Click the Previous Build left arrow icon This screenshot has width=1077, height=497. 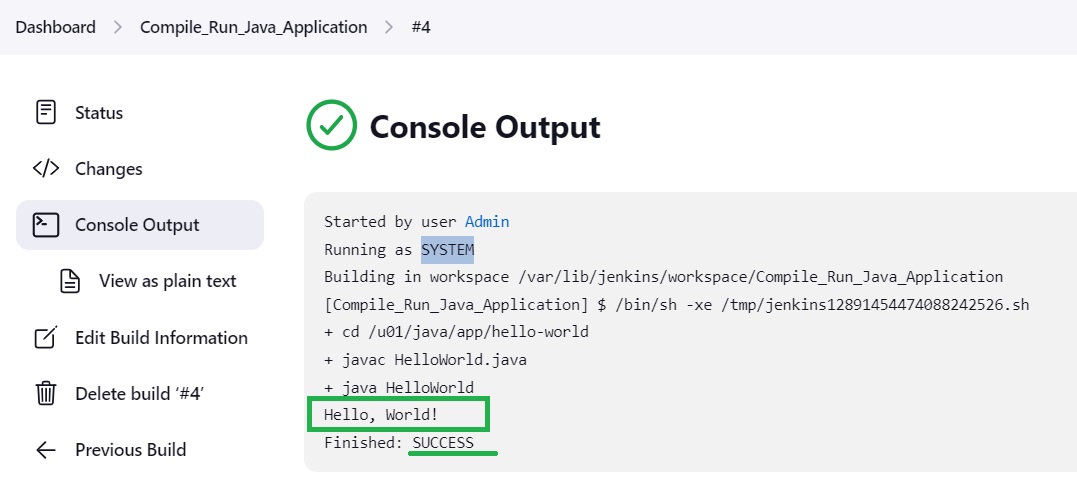coord(45,450)
